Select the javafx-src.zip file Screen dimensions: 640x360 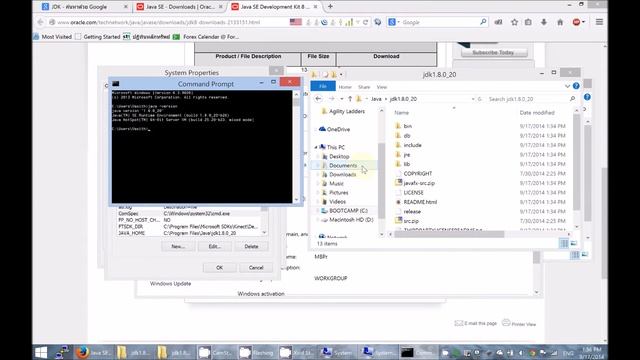(x=419, y=183)
